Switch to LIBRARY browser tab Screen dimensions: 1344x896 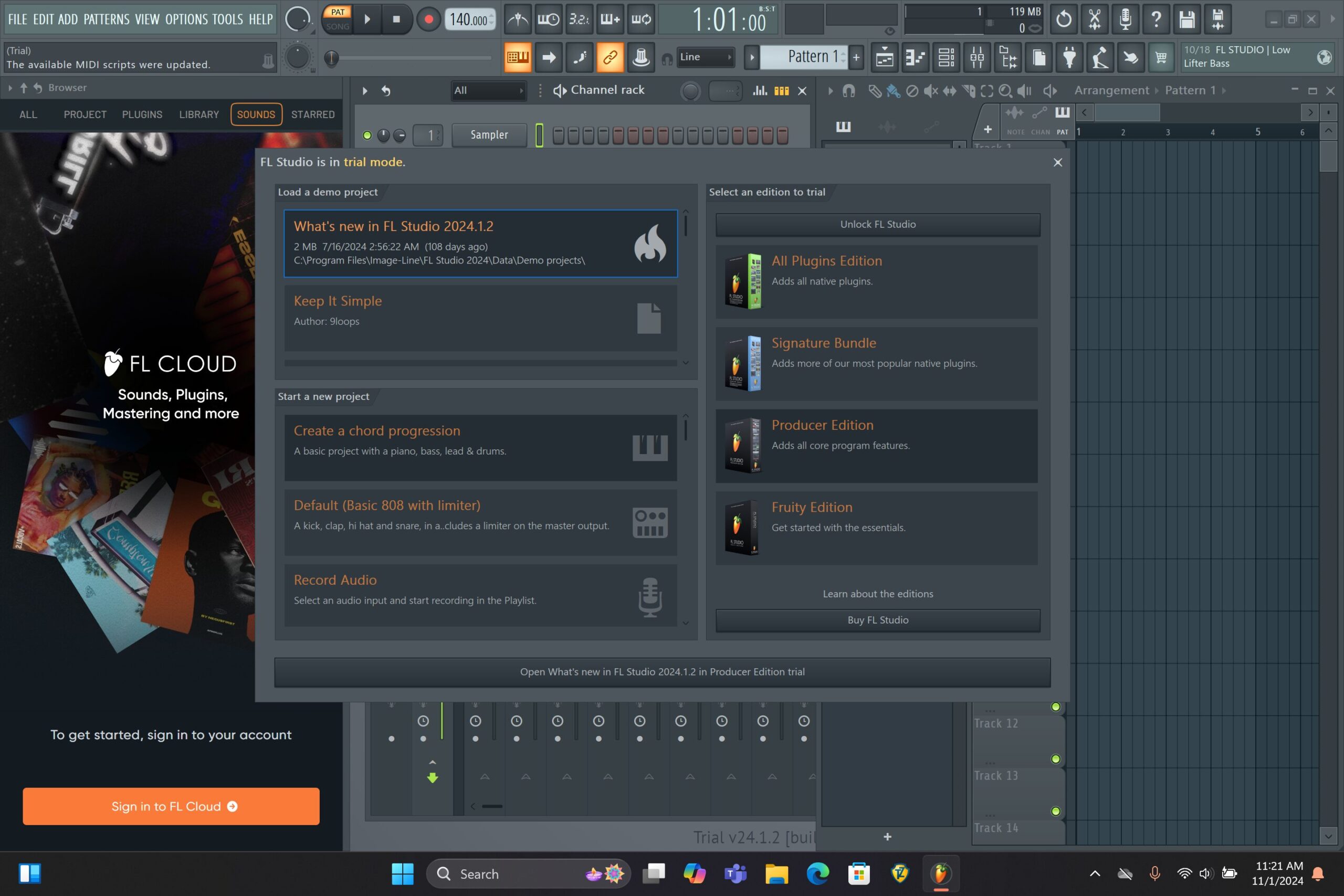tap(199, 114)
